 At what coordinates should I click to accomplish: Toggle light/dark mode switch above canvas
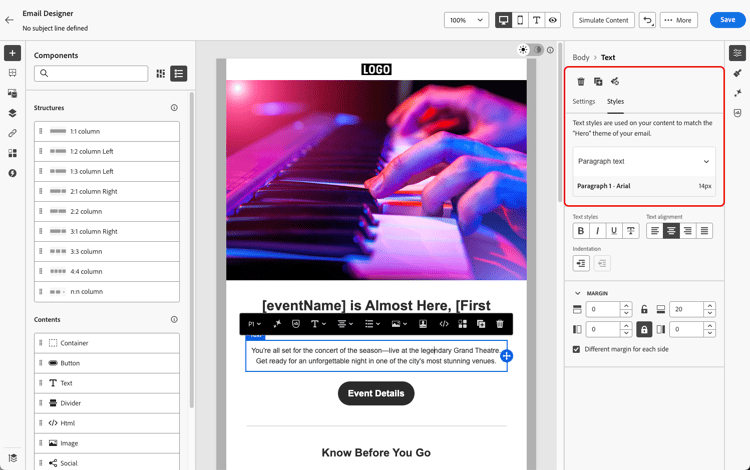tap(531, 50)
